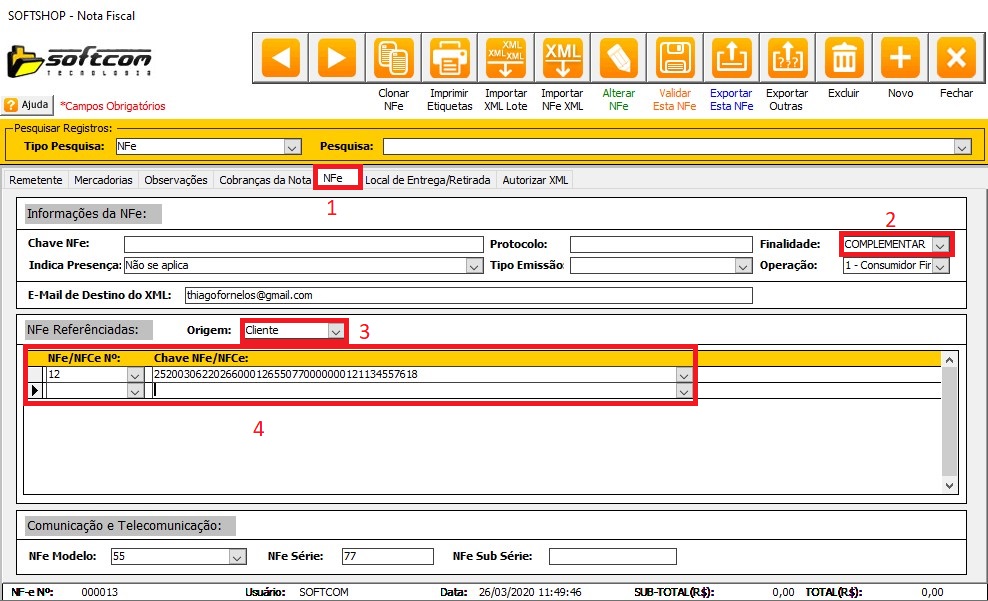This screenshot has height=601, width=988.
Task: Click the Excluir trash icon
Action: coord(844,58)
